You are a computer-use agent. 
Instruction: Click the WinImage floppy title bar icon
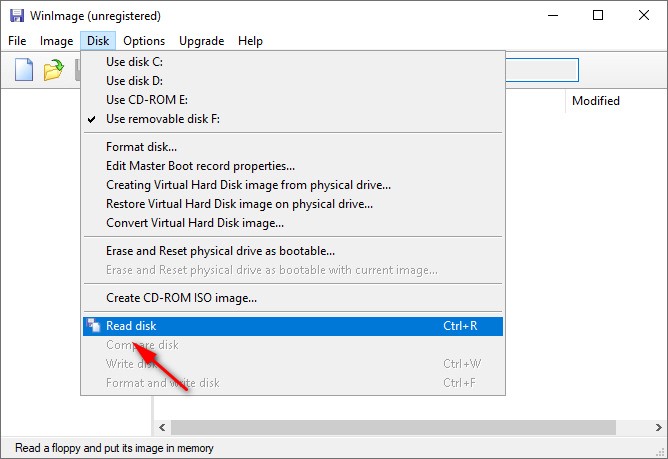coord(17,16)
